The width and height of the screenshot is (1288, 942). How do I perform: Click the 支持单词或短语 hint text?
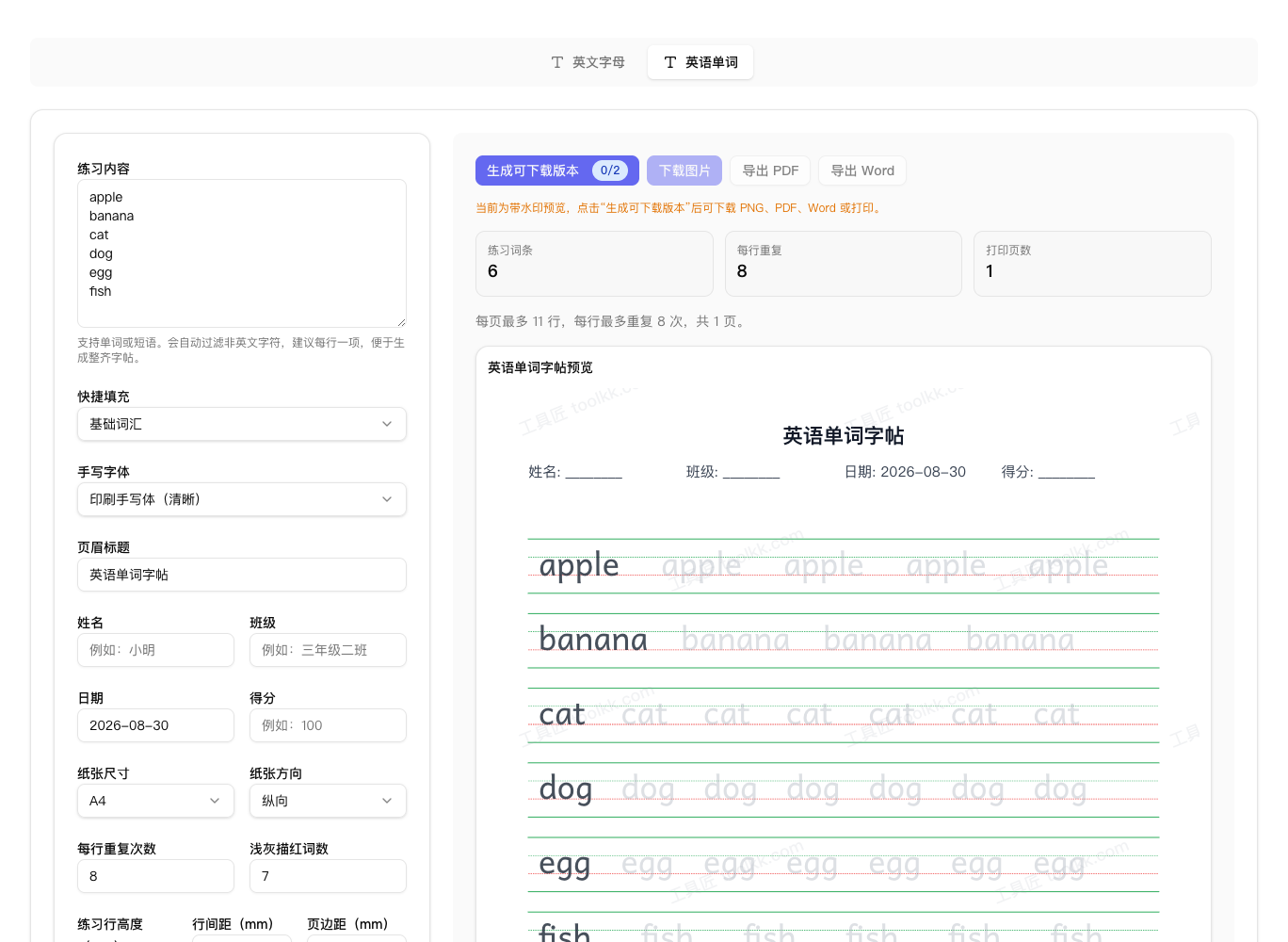point(241,350)
